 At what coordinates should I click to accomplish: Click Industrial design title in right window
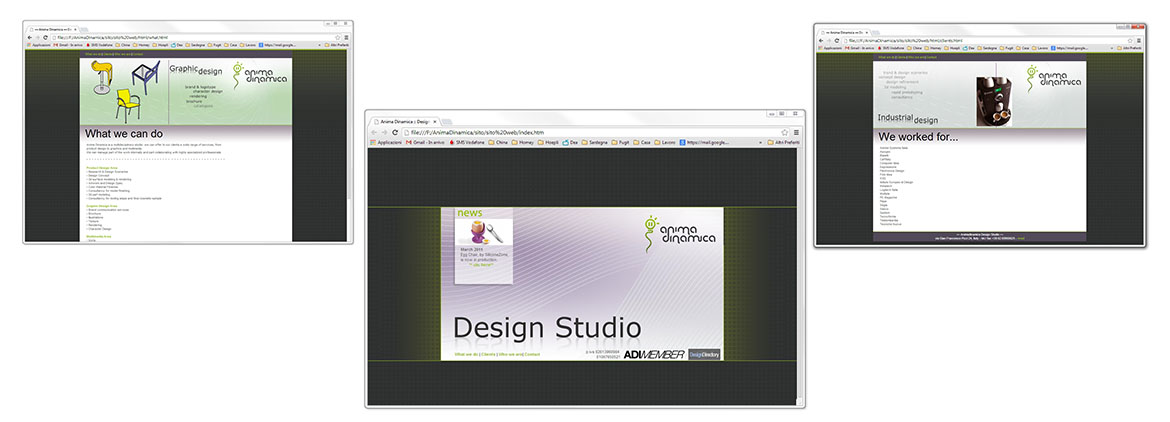[x=907, y=119]
